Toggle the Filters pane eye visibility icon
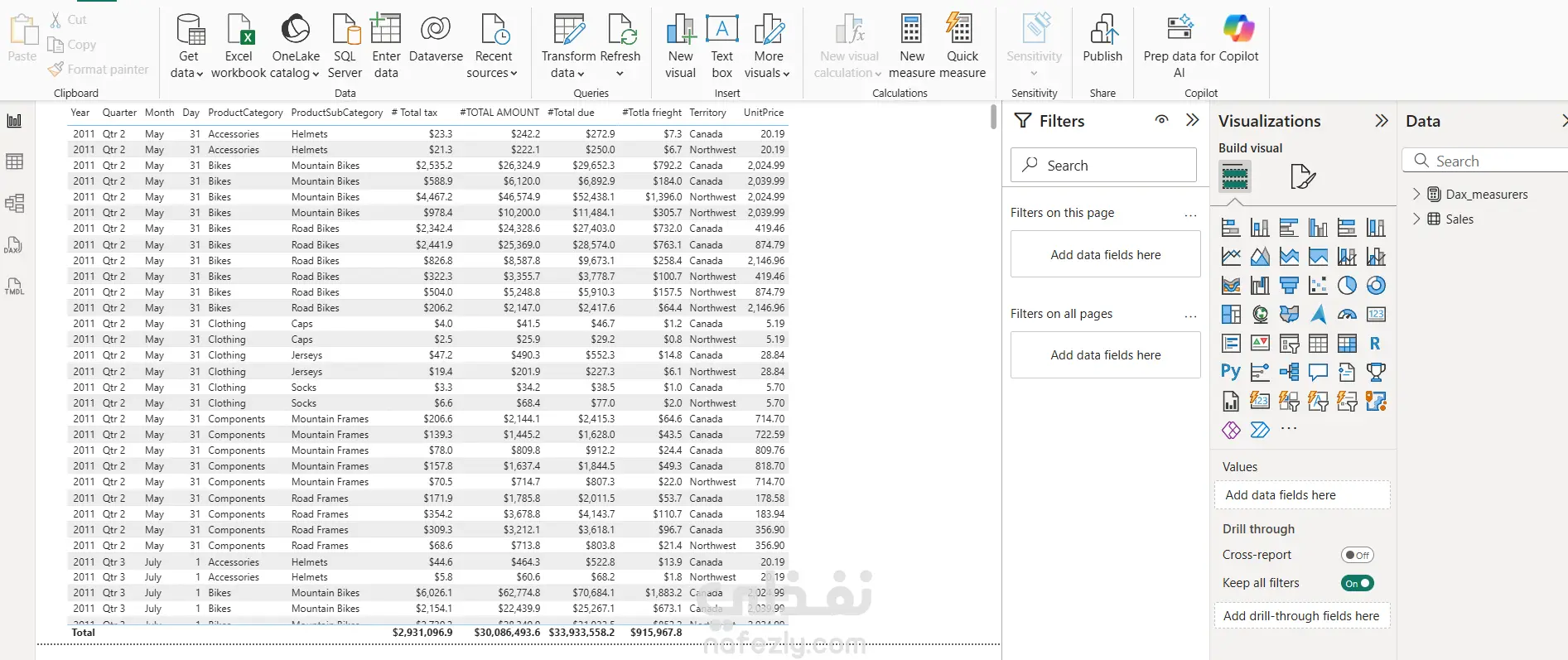This screenshot has width=1568, height=660. click(1162, 120)
